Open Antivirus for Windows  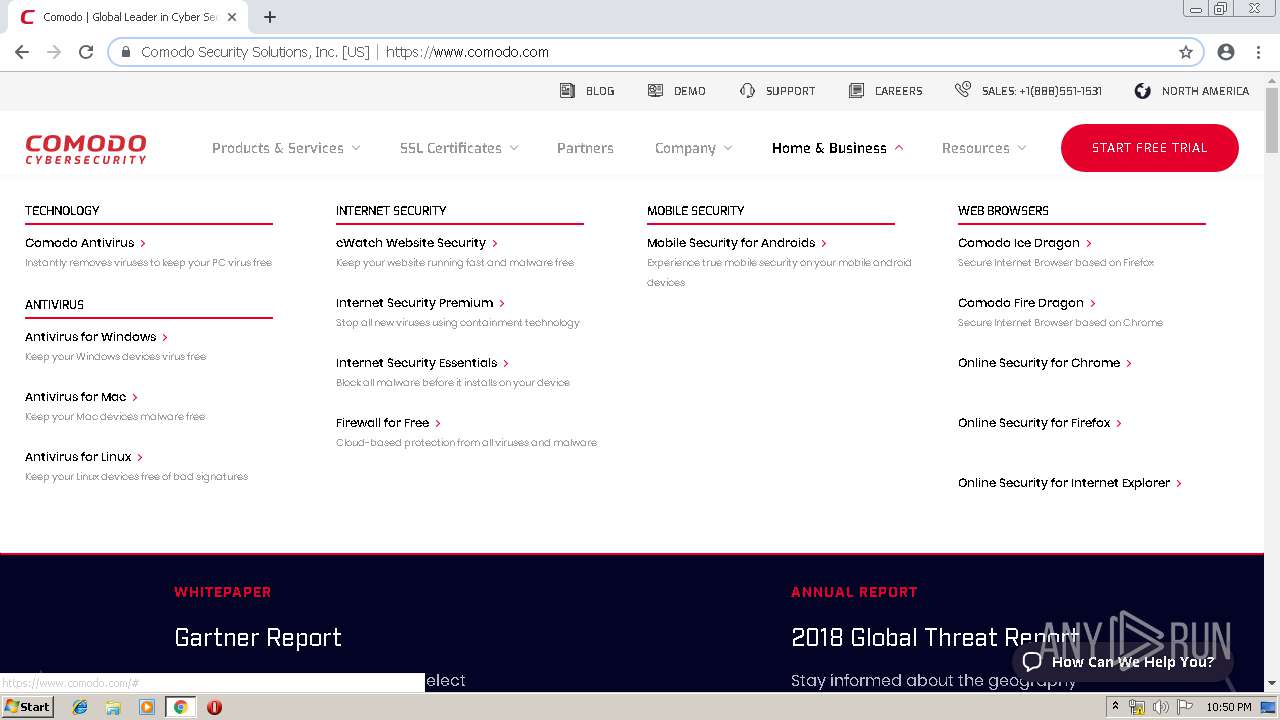point(96,337)
